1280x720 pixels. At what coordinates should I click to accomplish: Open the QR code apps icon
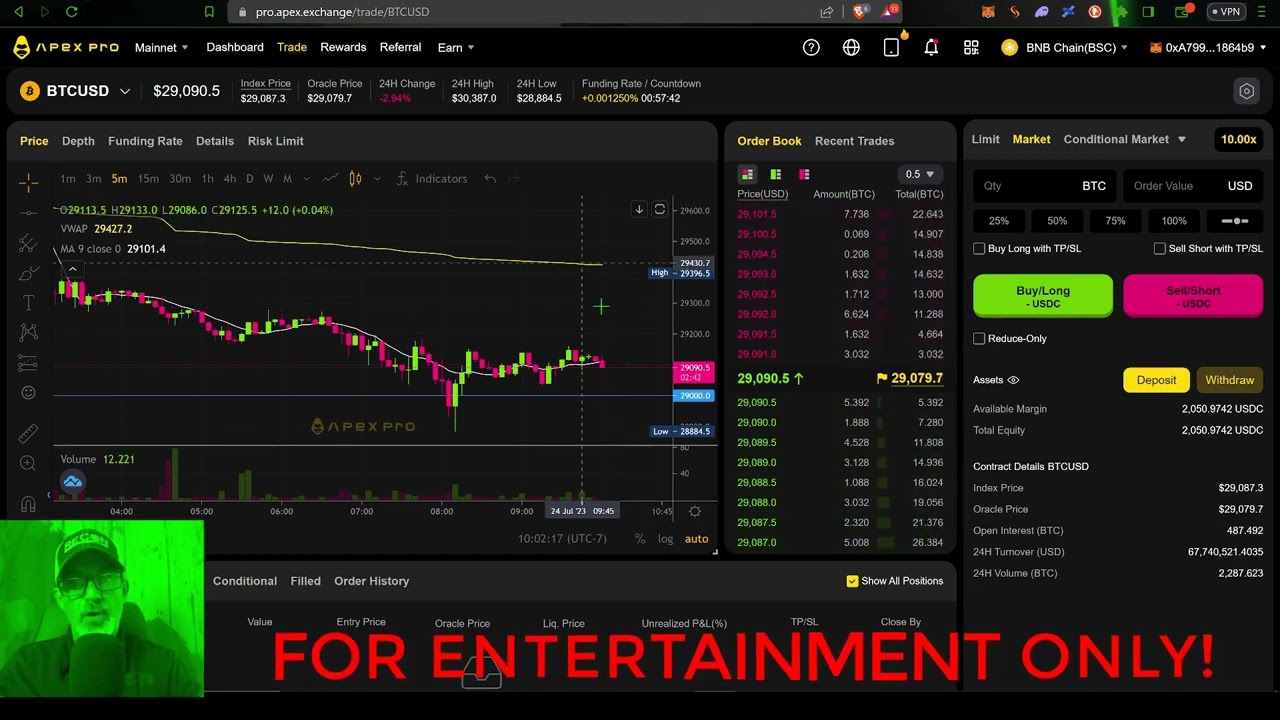tap(971, 47)
